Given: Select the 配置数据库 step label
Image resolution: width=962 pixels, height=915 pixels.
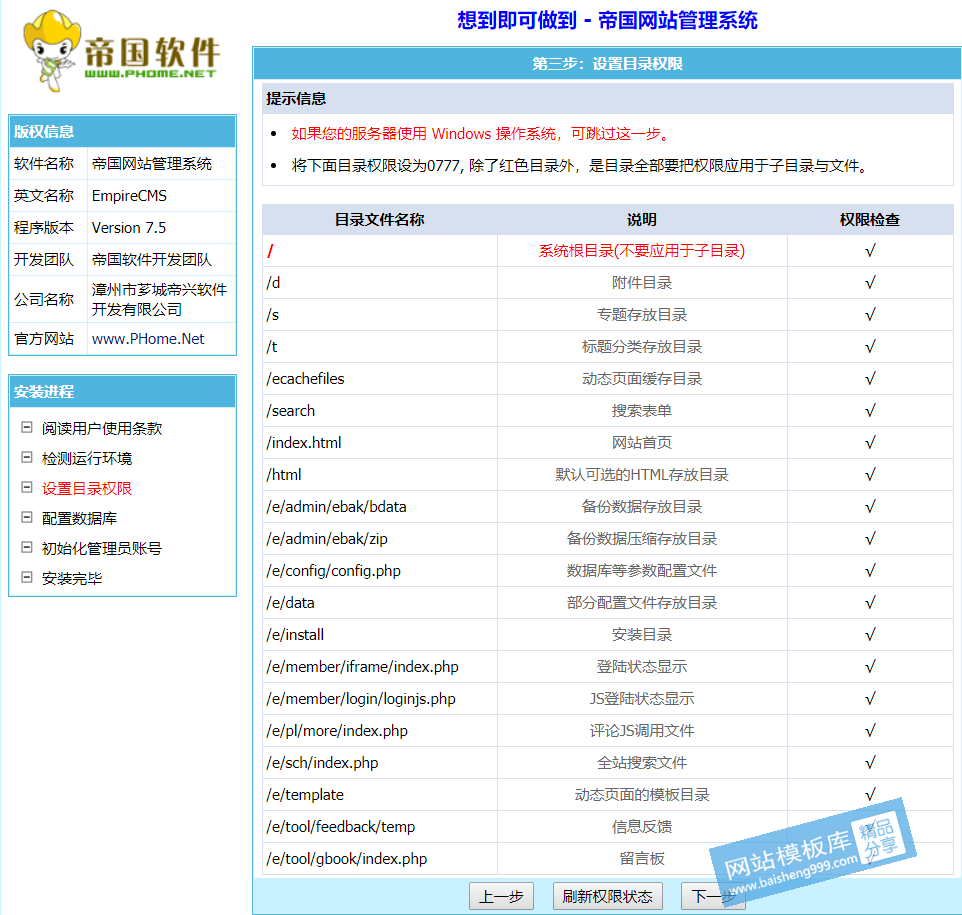Looking at the screenshot, I should tap(80, 519).
